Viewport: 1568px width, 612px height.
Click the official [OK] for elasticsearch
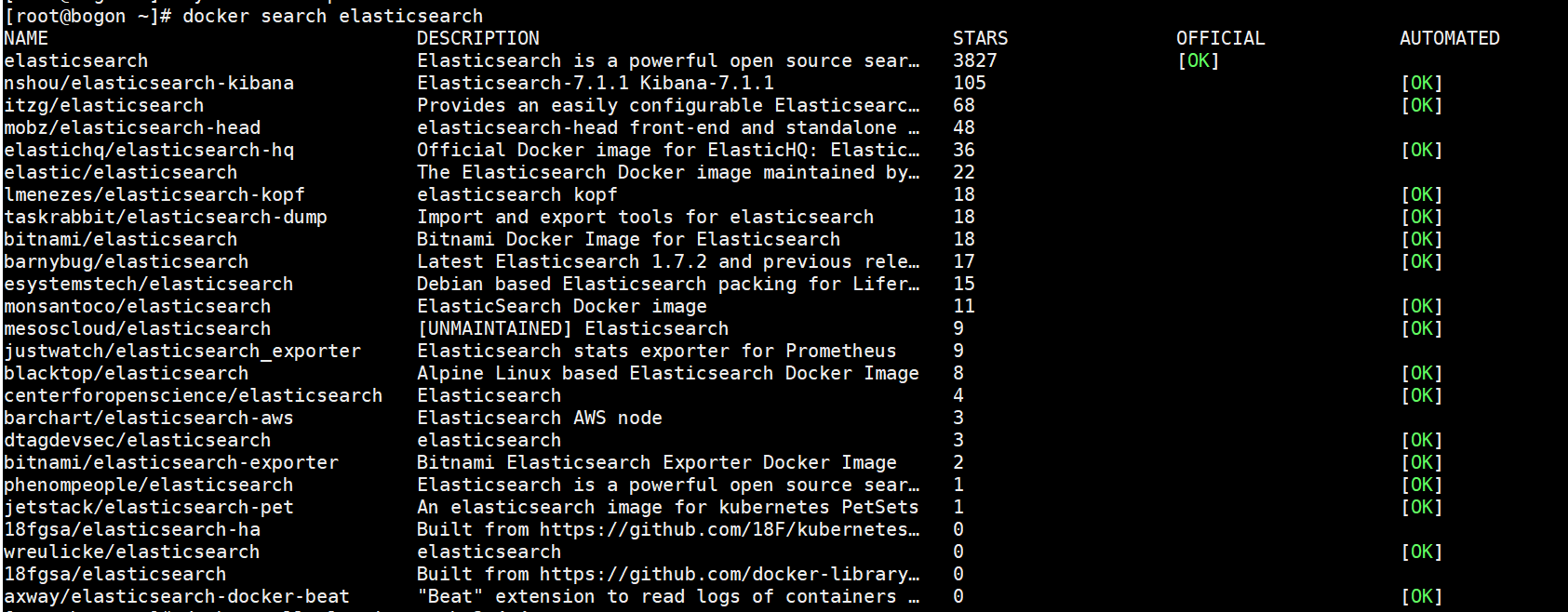coord(1199,60)
